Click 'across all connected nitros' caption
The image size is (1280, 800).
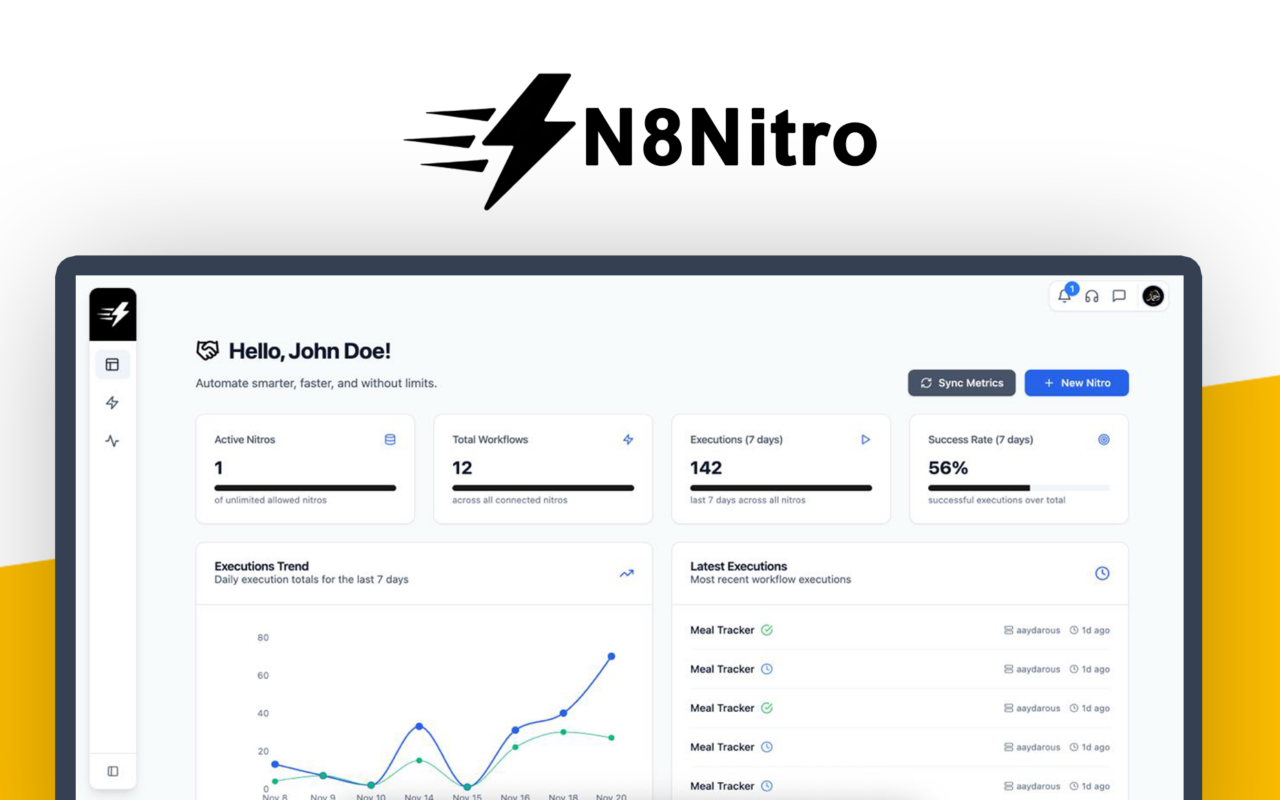click(510, 500)
